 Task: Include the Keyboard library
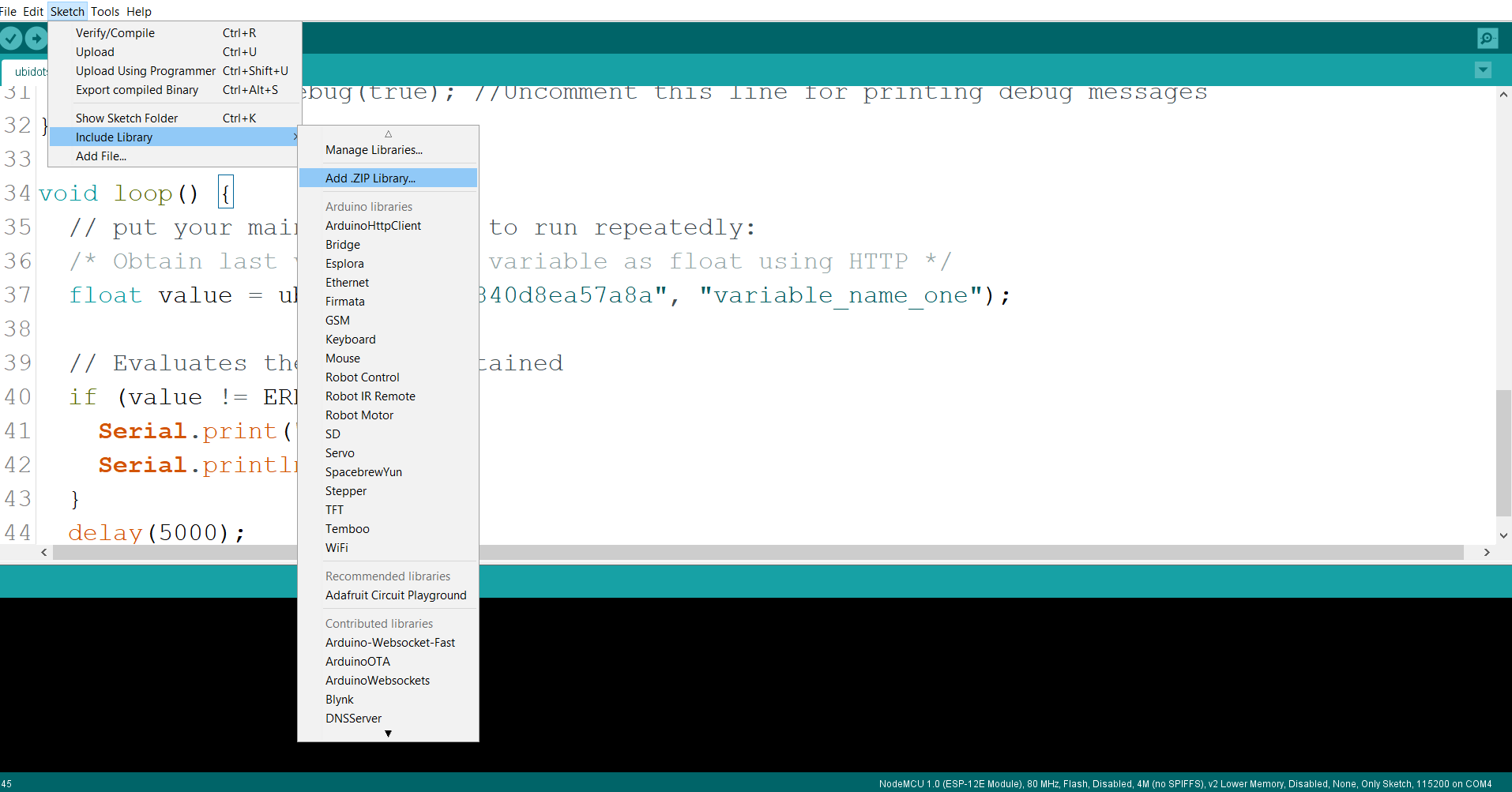388,340
